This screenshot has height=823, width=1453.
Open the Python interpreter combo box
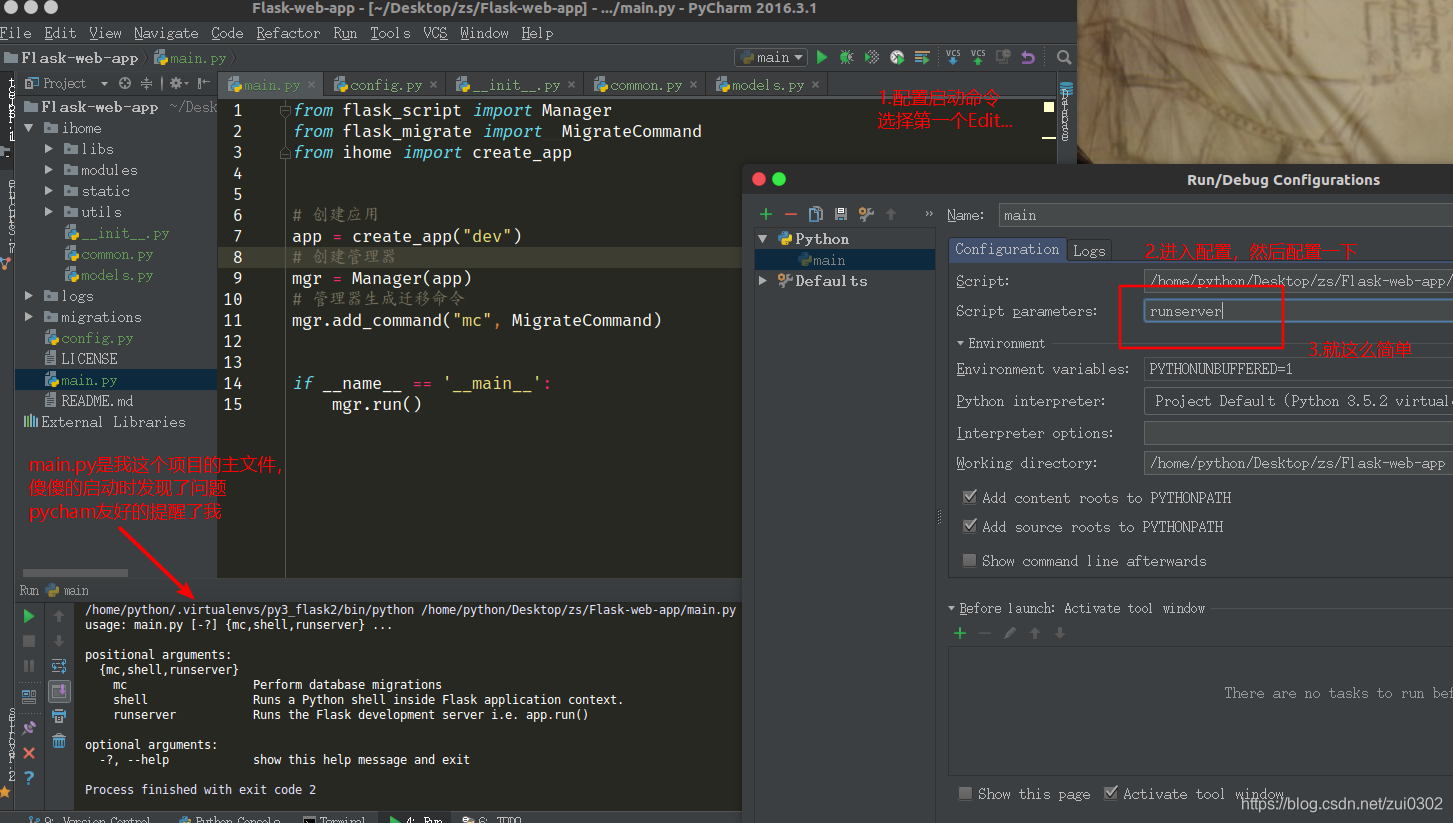coord(1298,401)
